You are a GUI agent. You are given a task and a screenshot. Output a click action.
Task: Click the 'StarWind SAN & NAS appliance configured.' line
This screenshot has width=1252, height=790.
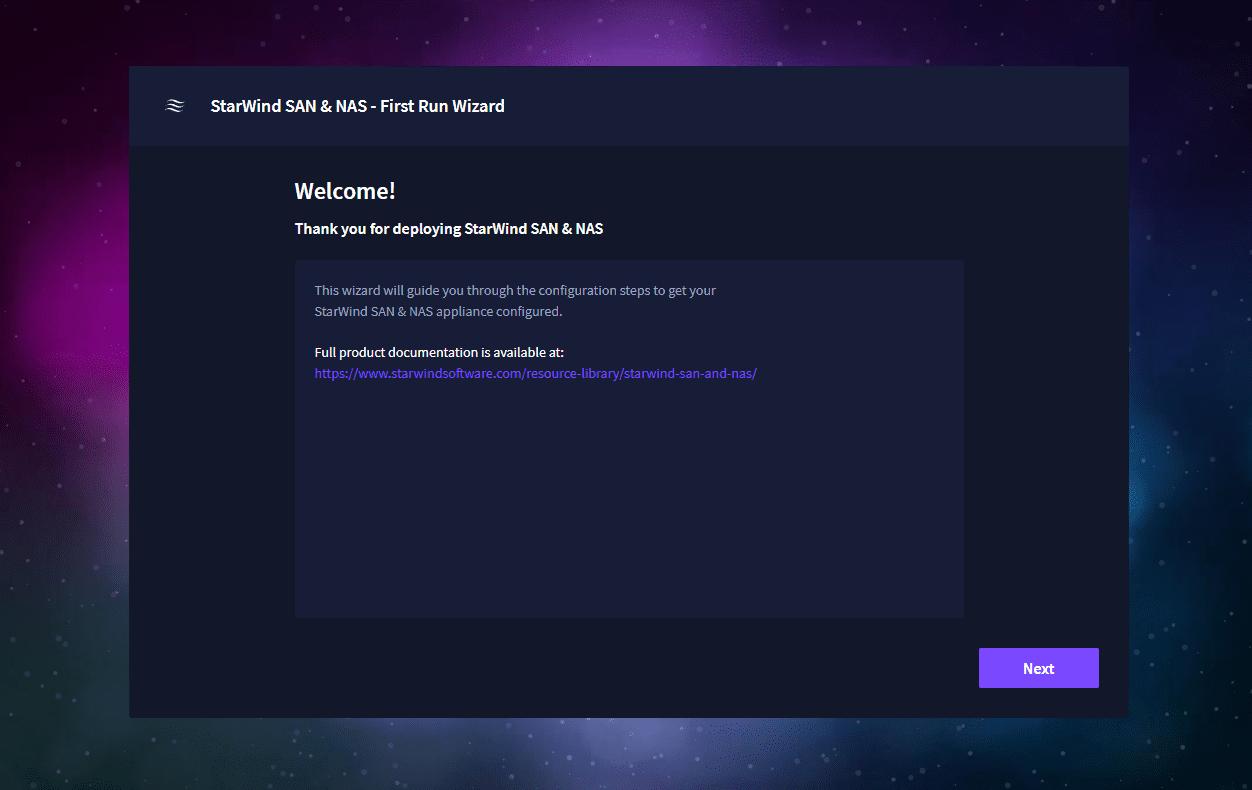click(438, 311)
